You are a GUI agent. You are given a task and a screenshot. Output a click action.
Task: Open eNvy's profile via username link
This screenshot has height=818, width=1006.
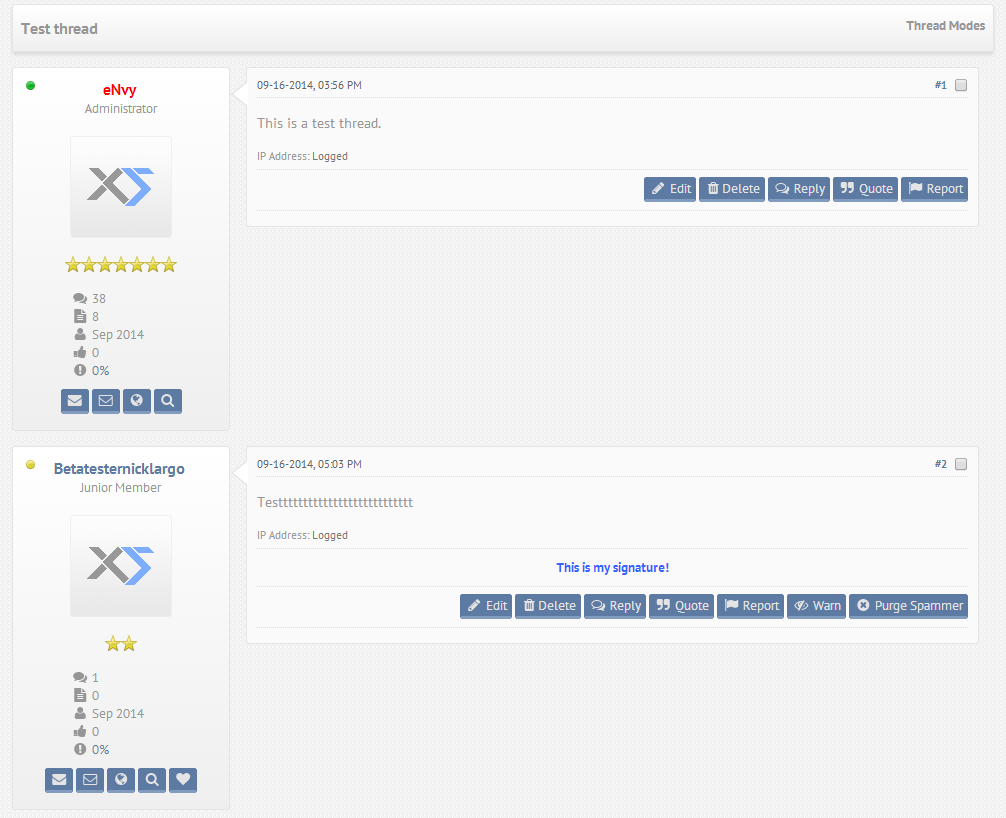click(119, 90)
